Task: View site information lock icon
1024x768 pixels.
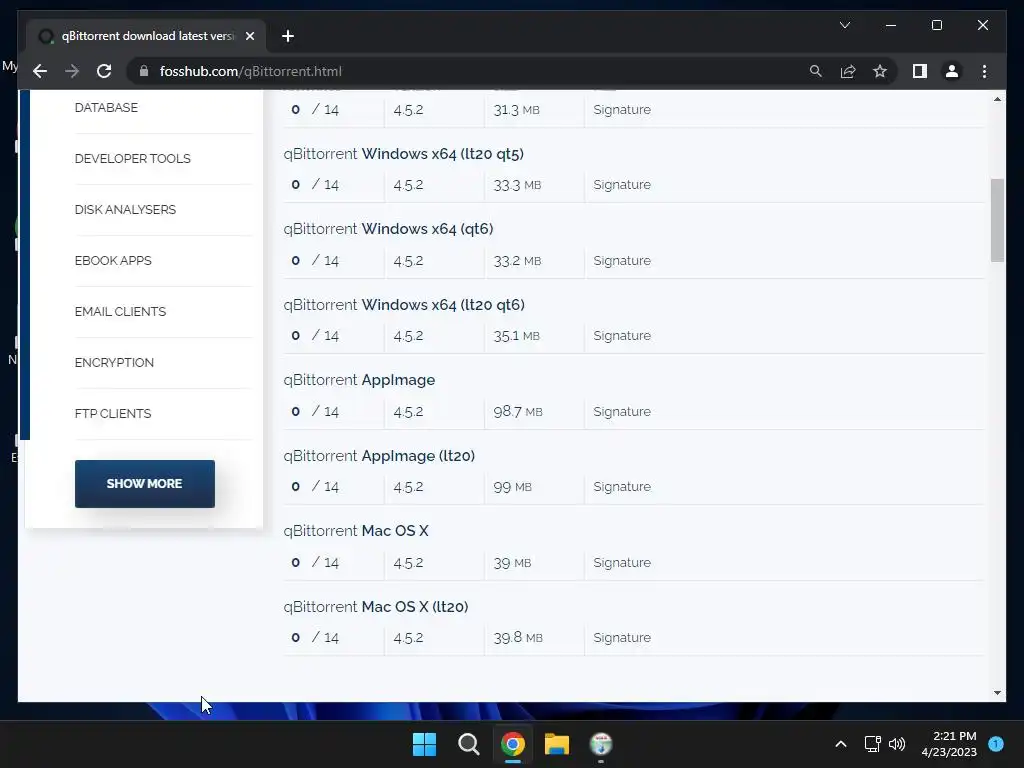Action: coord(144,71)
